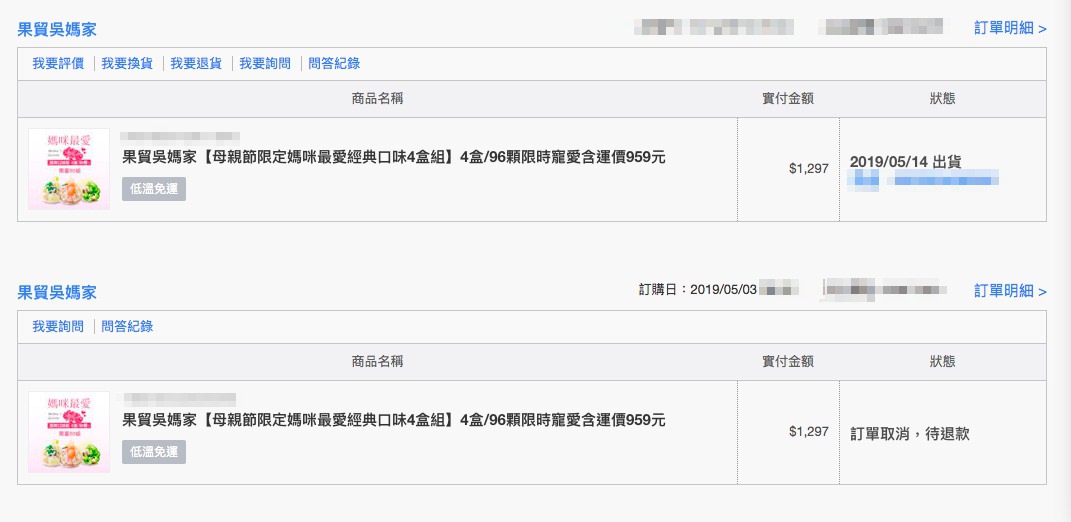
Task: Open 問答紀錄 in the shipped order
Action: coord(334,64)
